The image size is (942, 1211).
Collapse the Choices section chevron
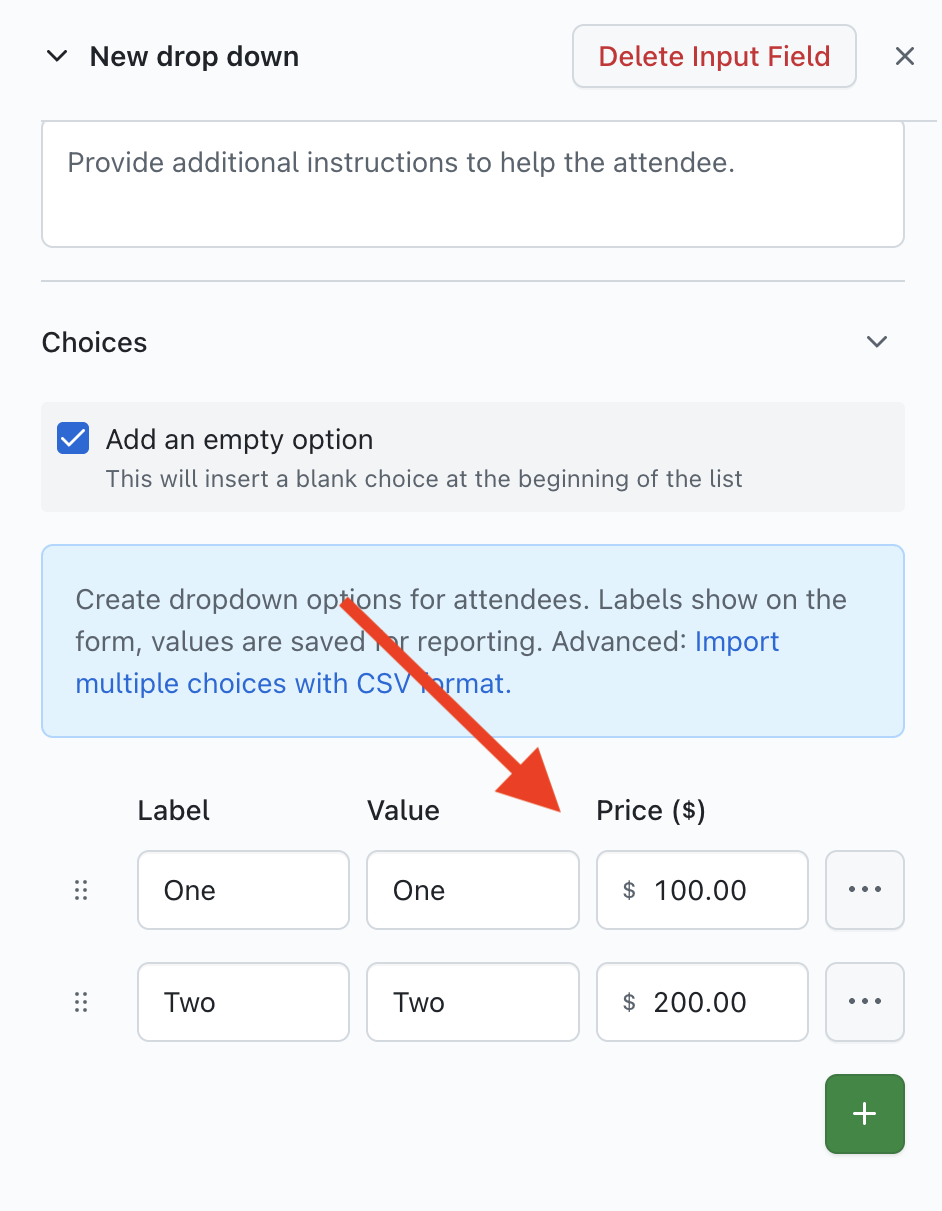tap(877, 342)
